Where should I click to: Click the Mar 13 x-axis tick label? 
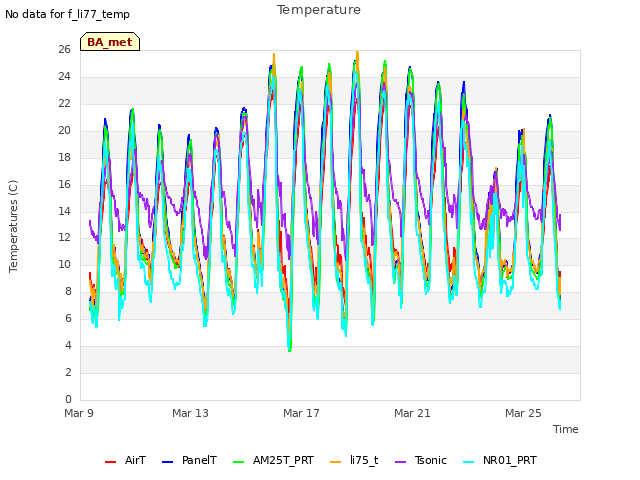coord(190,413)
